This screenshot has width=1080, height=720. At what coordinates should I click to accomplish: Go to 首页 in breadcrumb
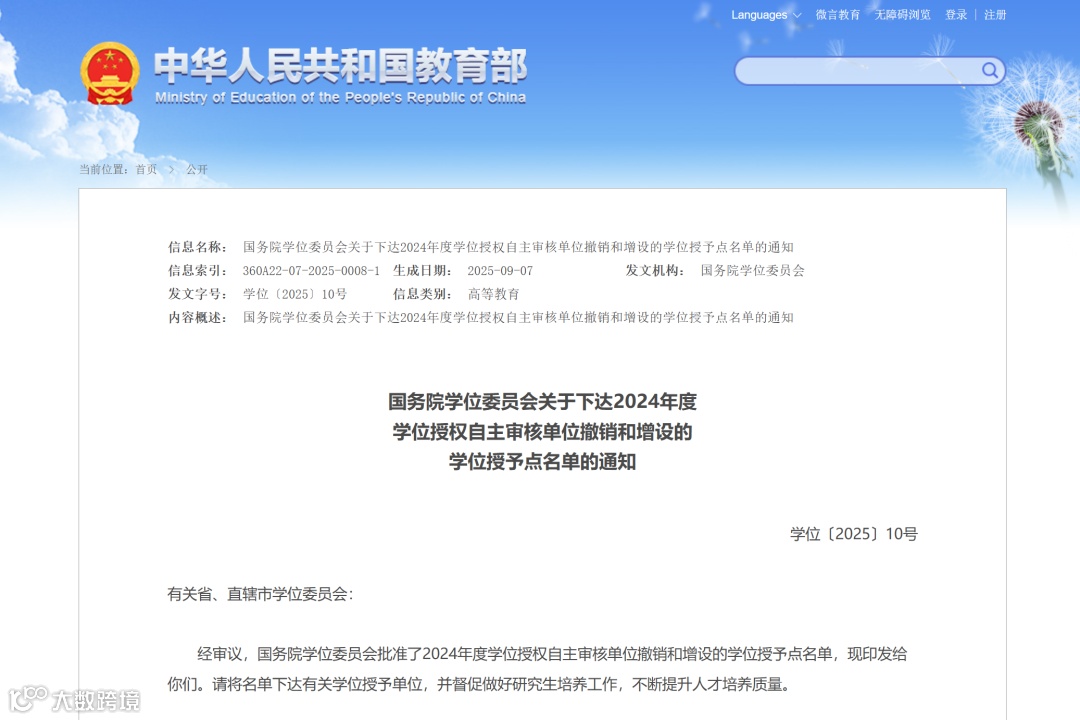pyautogui.click(x=146, y=169)
